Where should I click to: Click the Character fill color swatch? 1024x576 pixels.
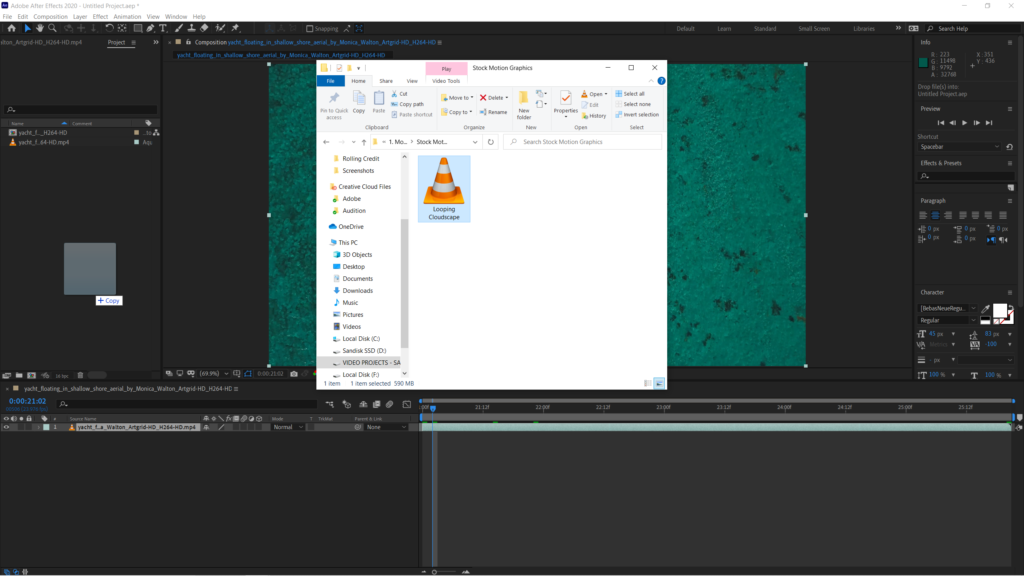tap(998, 310)
